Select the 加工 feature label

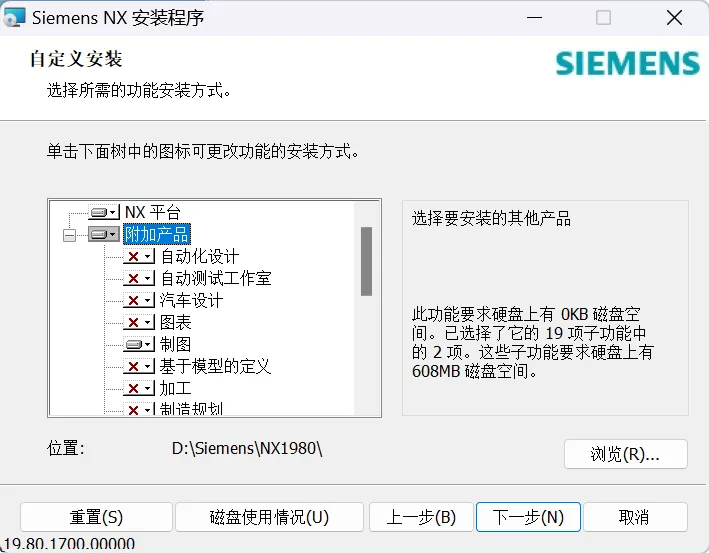pyautogui.click(x=175, y=388)
